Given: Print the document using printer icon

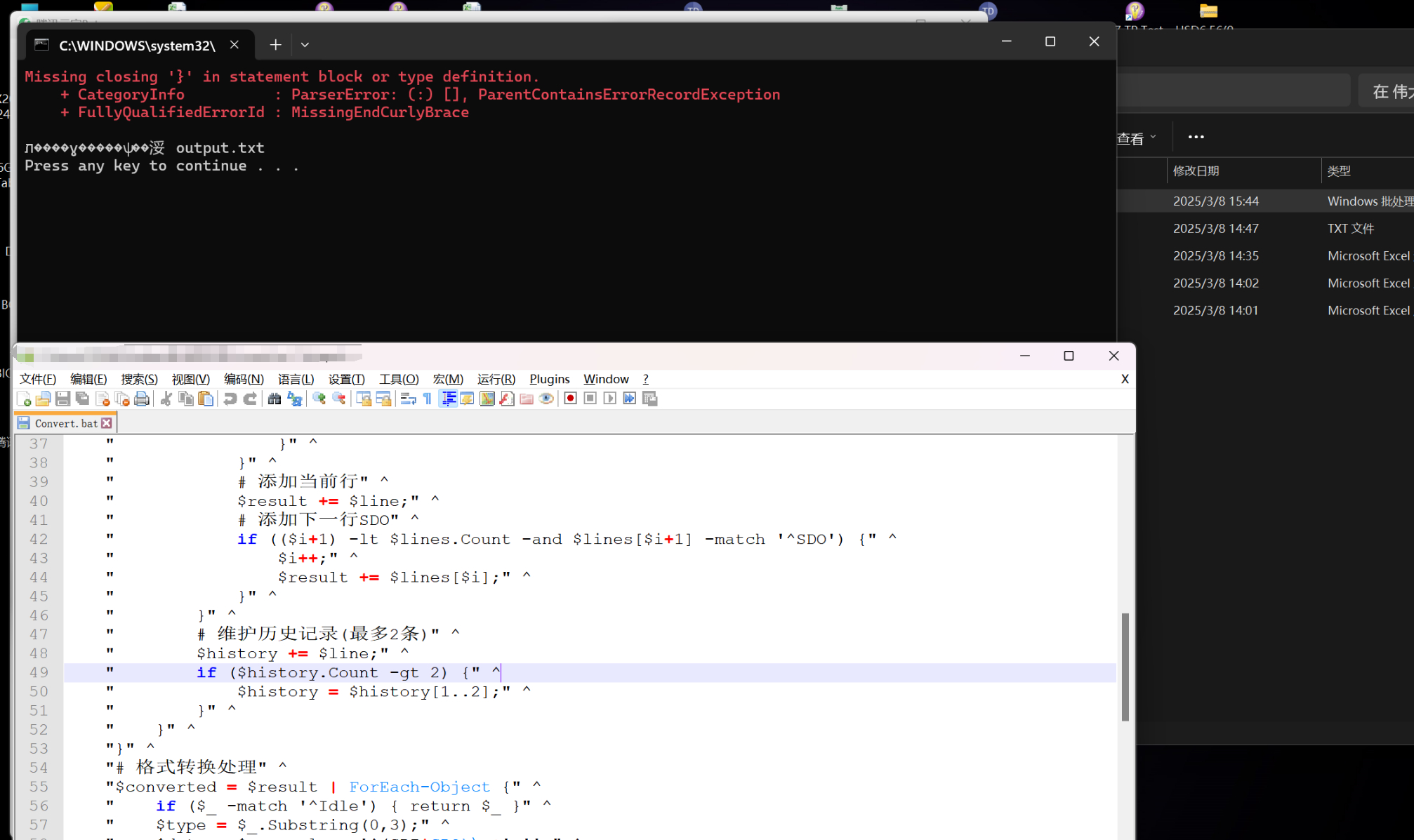Looking at the screenshot, I should point(142,399).
